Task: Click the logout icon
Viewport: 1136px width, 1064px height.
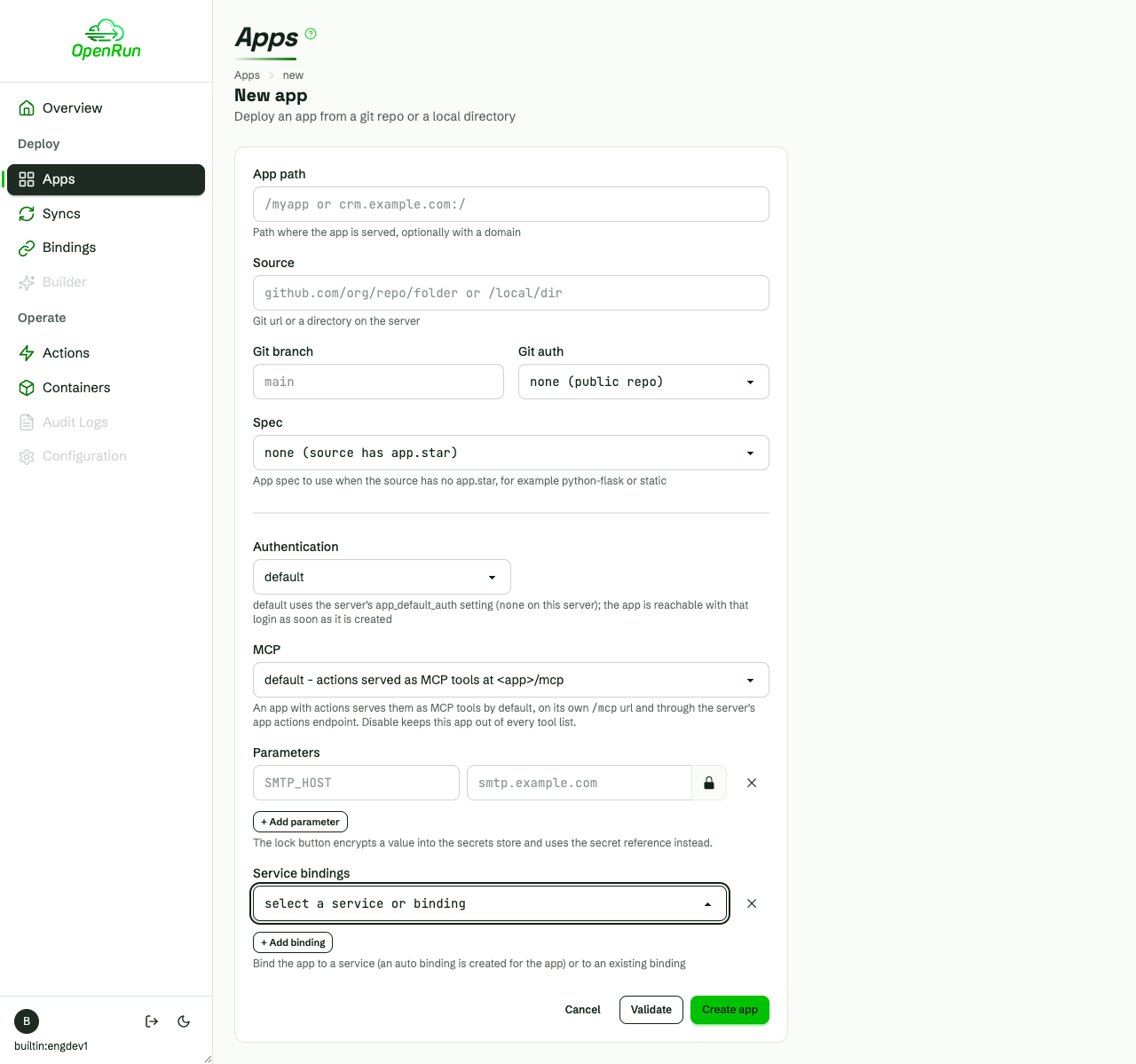Action: click(152, 1021)
